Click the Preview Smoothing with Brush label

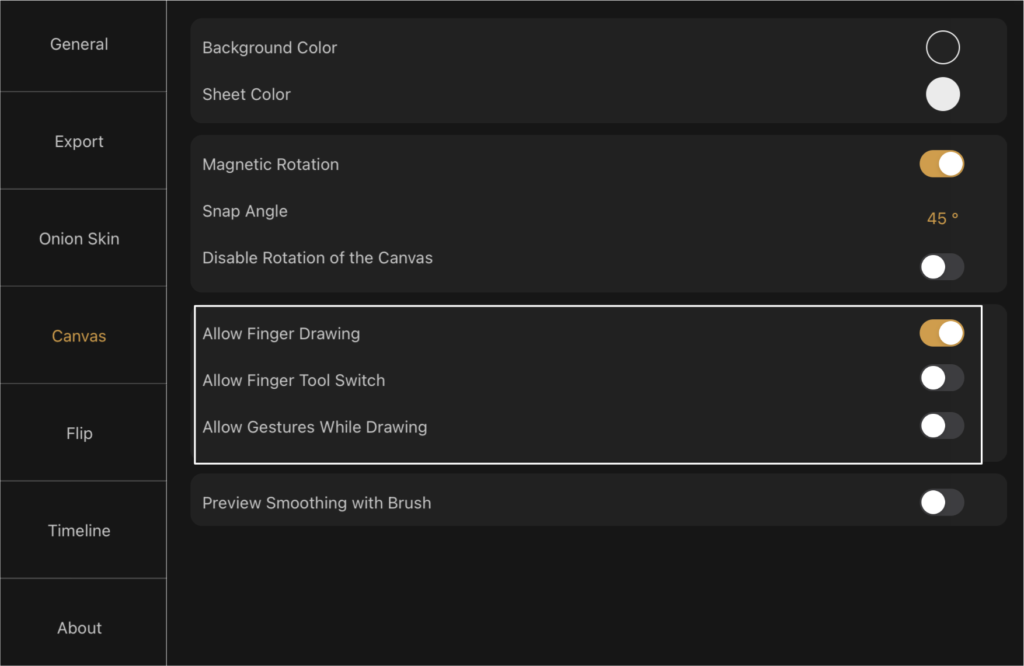click(317, 503)
